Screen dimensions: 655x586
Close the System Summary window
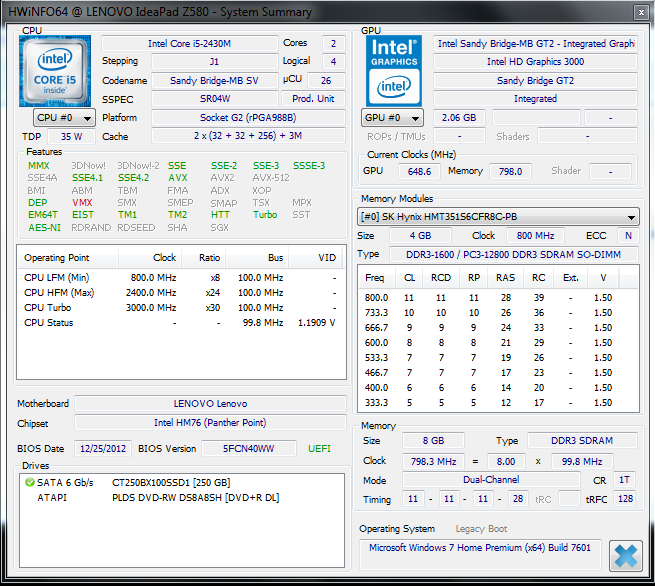click(641, 13)
